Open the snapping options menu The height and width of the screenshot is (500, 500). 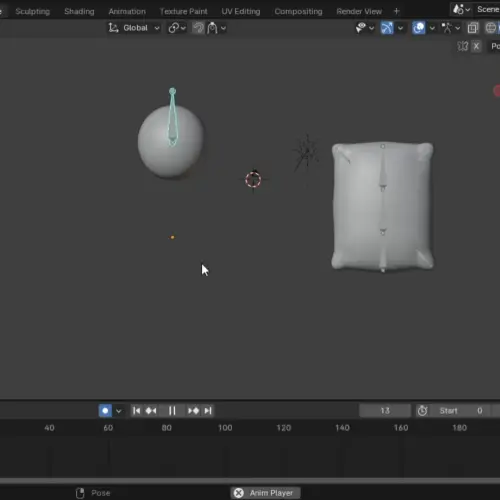point(217,28)
